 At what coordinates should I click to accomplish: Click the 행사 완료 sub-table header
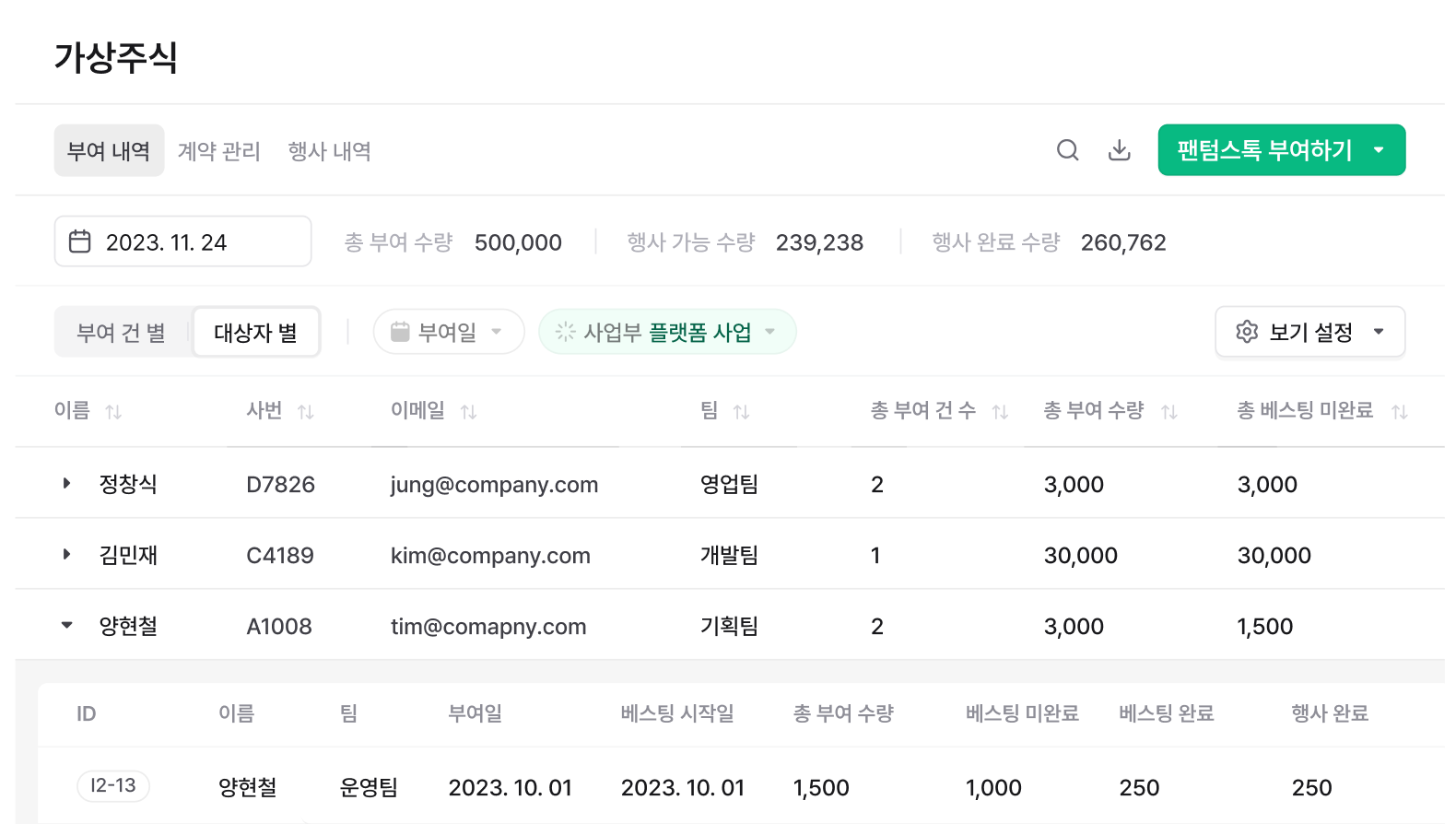tap(1330, 713)
